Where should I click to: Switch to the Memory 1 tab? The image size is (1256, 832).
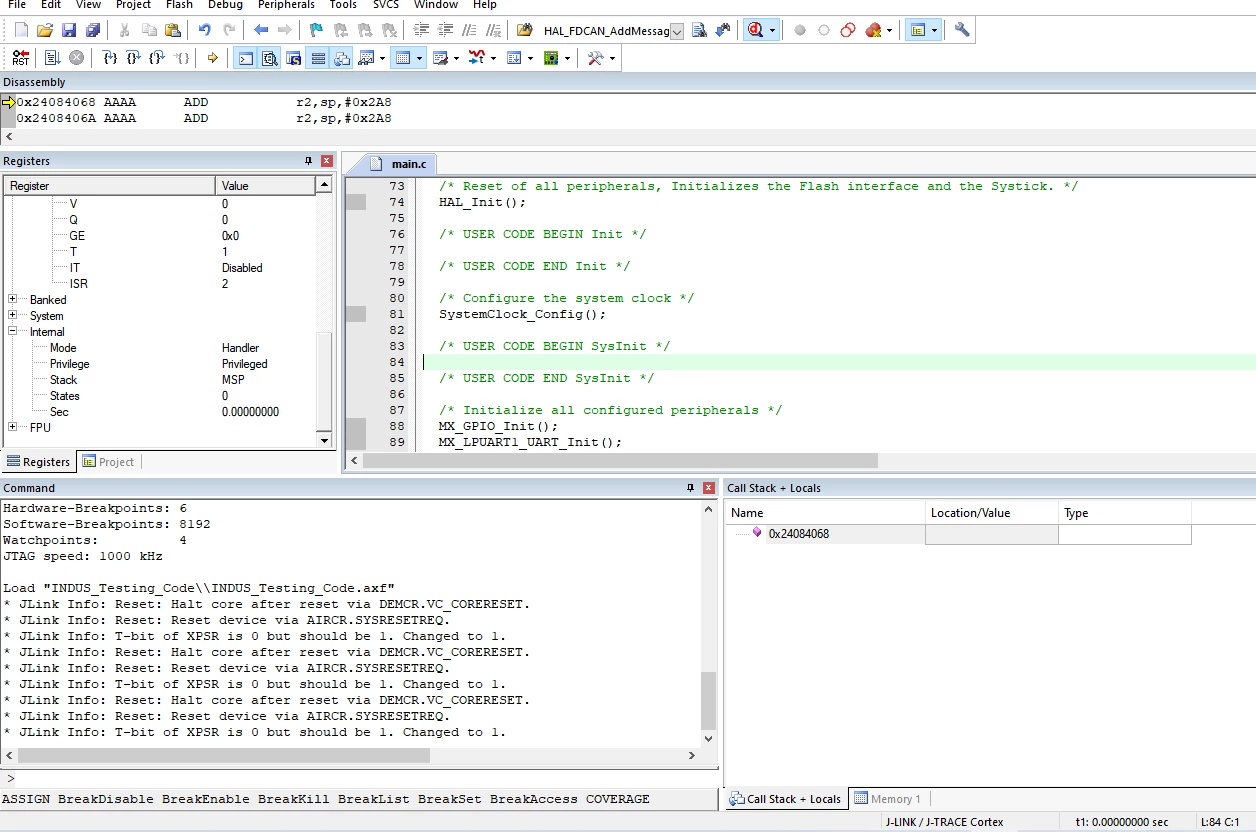[x=887, y=798]
